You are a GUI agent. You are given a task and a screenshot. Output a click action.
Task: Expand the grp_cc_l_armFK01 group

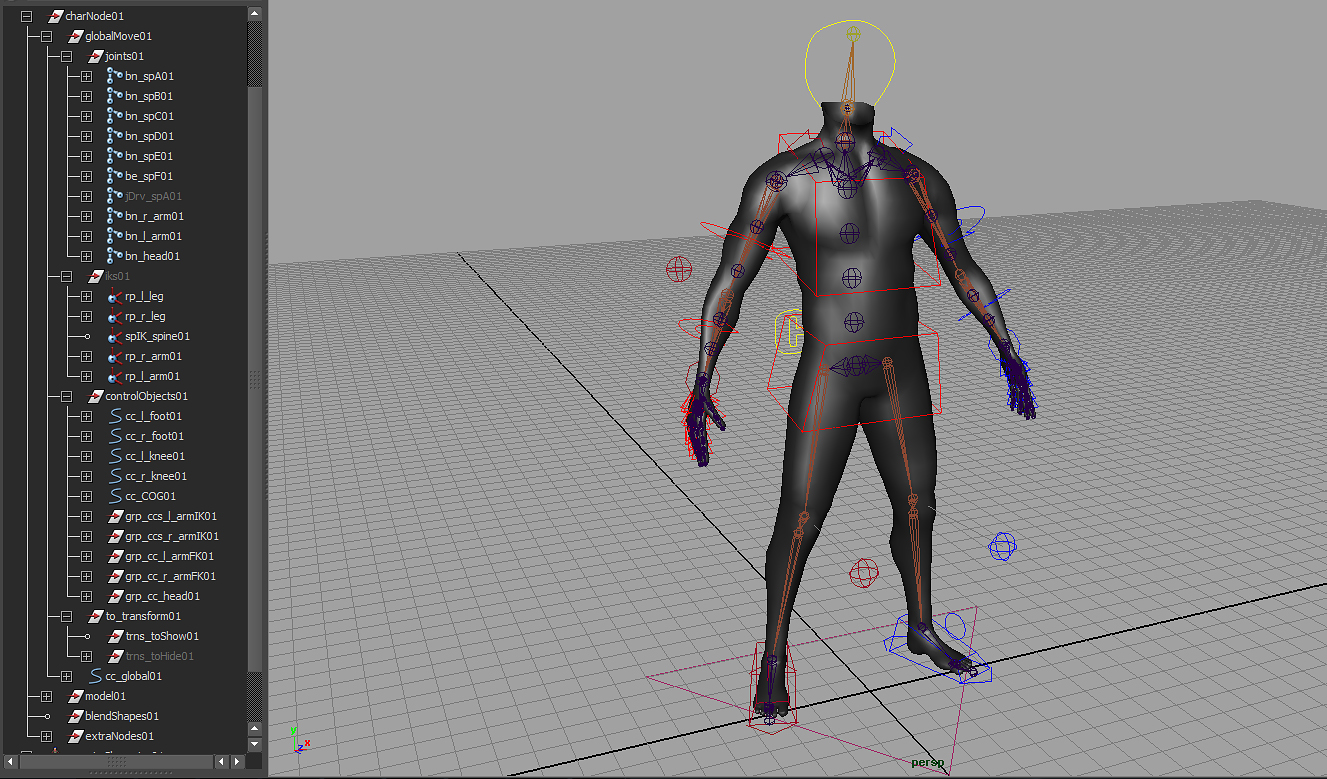click(x=86, y=556)
